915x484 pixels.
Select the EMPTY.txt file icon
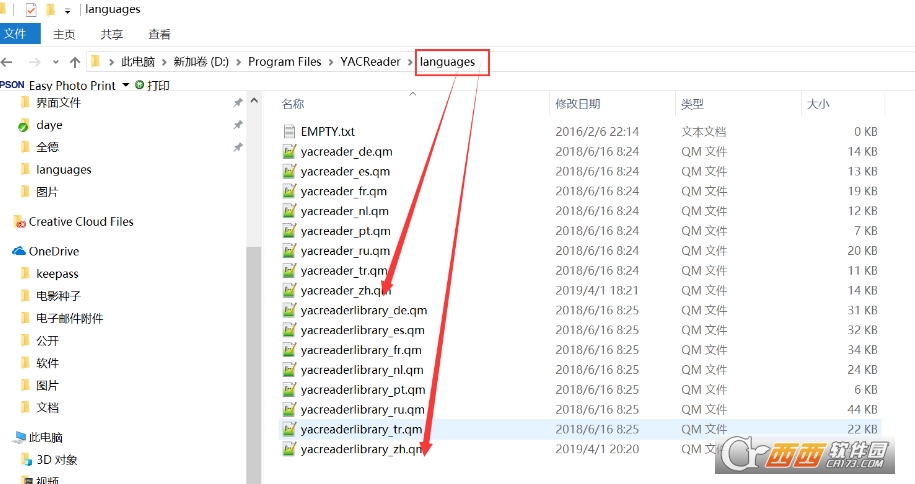tap(289, 131)
